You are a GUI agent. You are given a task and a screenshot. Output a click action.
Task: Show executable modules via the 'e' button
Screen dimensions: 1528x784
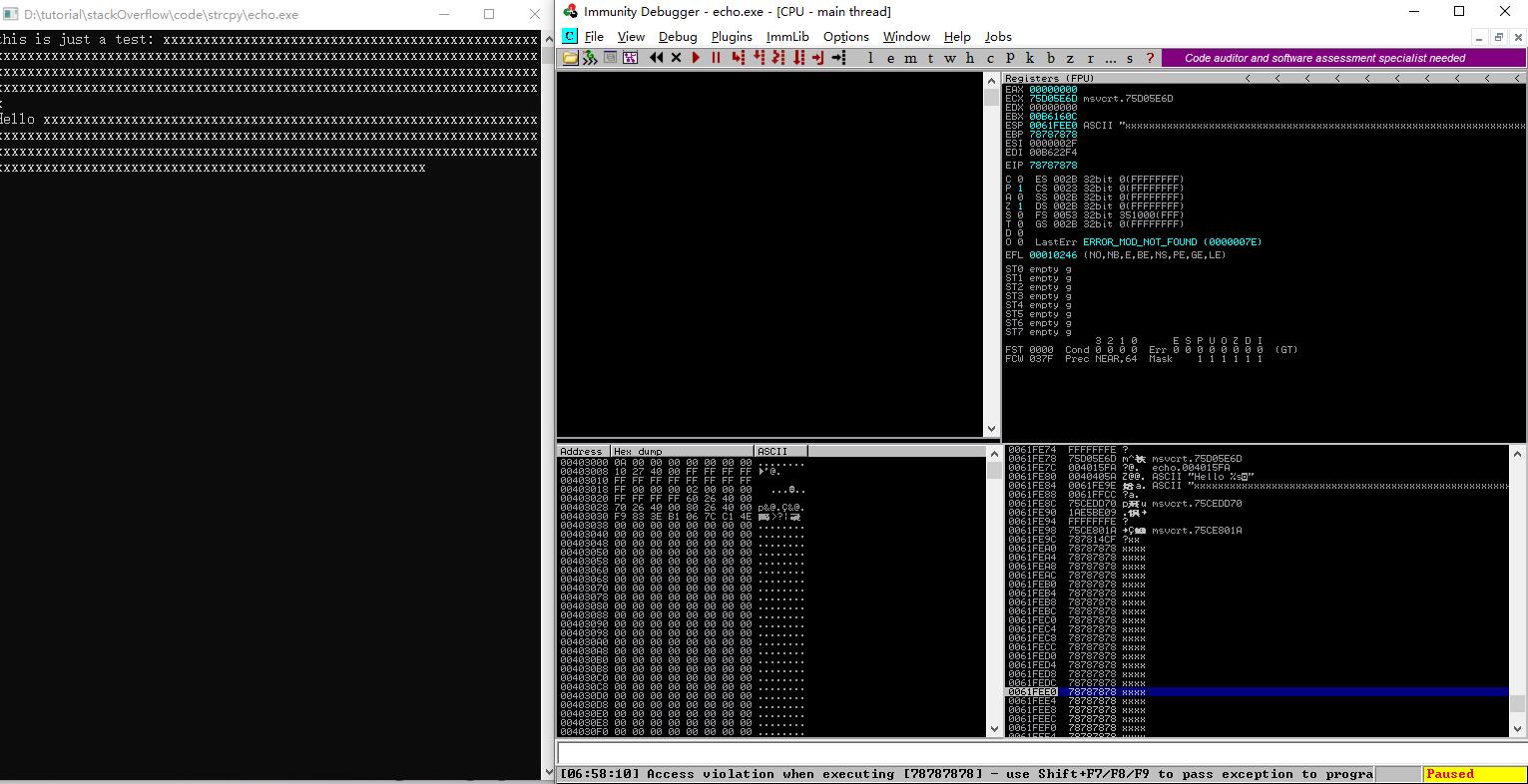[x=890, y=58]
